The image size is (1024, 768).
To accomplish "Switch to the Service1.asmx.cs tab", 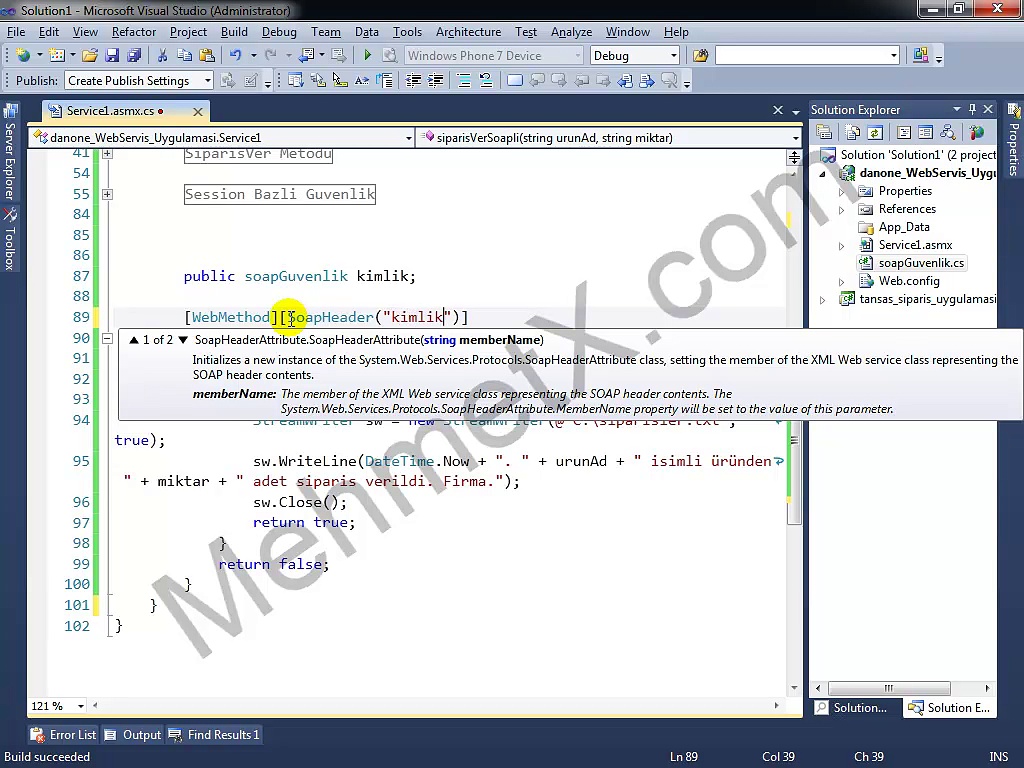I will pyautogui.click(x=110, y=111).
